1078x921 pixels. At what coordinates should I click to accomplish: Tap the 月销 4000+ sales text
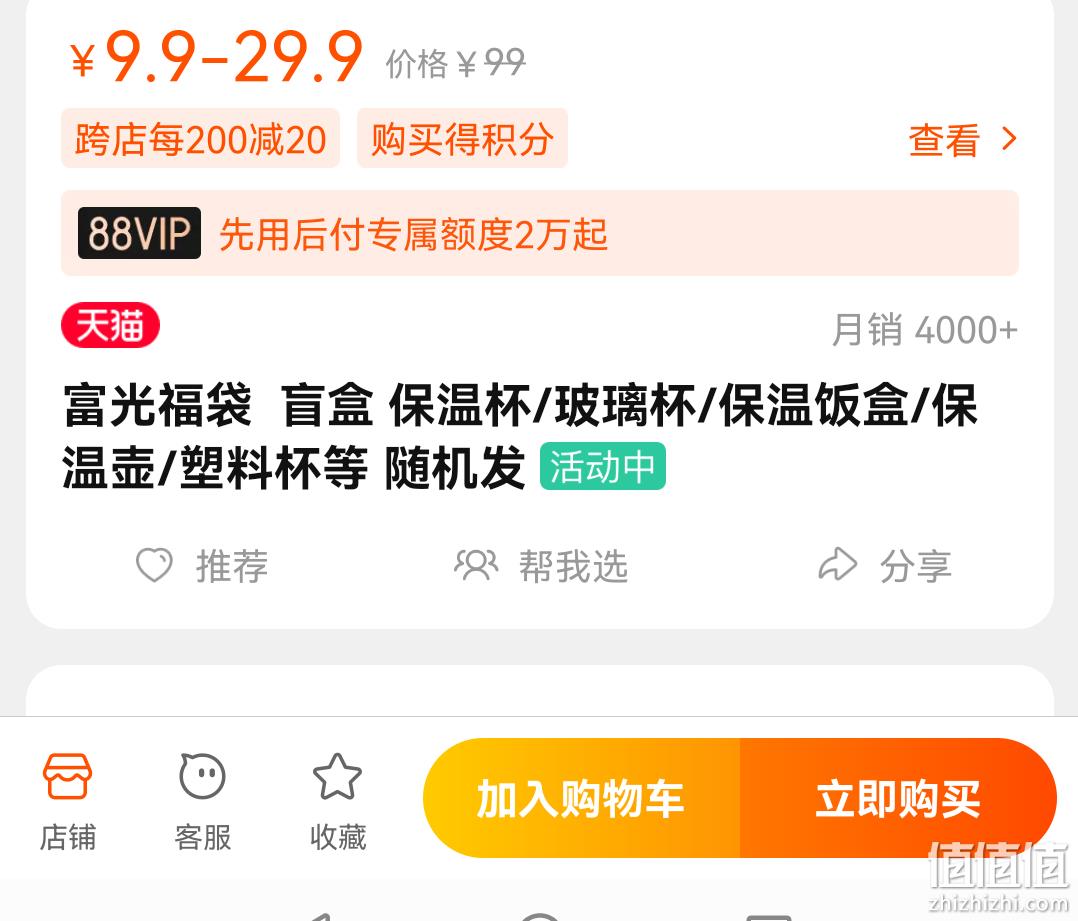pos(925,330)
